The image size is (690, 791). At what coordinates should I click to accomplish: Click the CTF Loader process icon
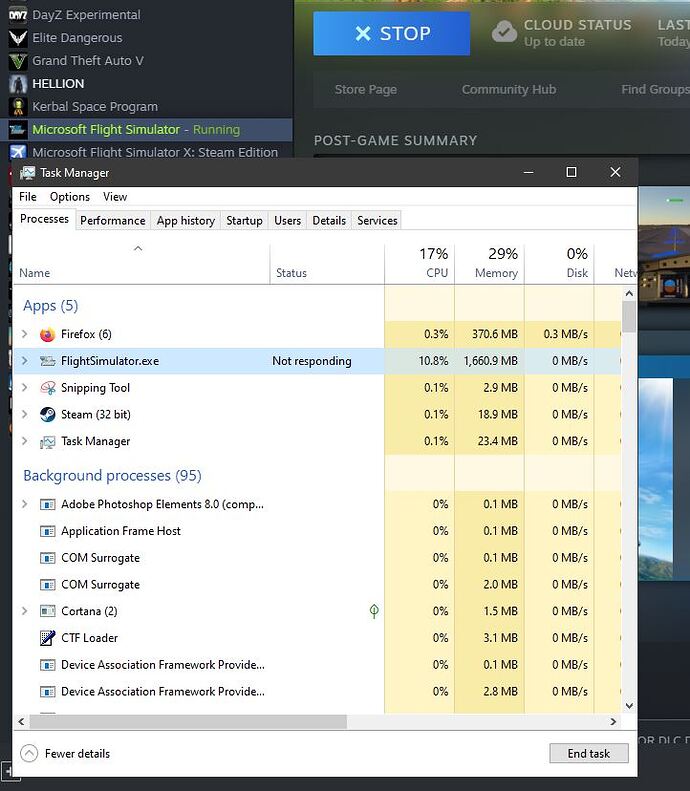[x=48, y=638]
